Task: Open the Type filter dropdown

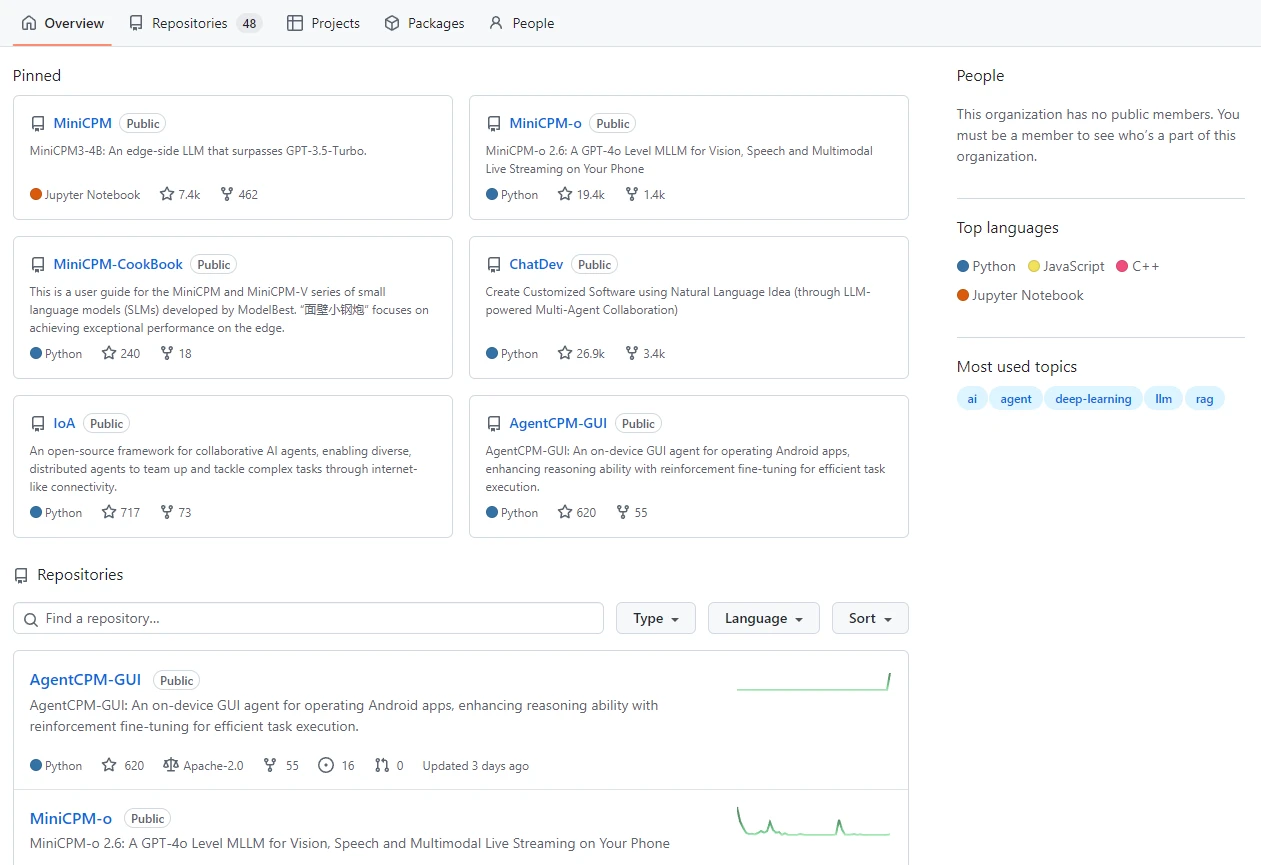Action: pos(656,619)
